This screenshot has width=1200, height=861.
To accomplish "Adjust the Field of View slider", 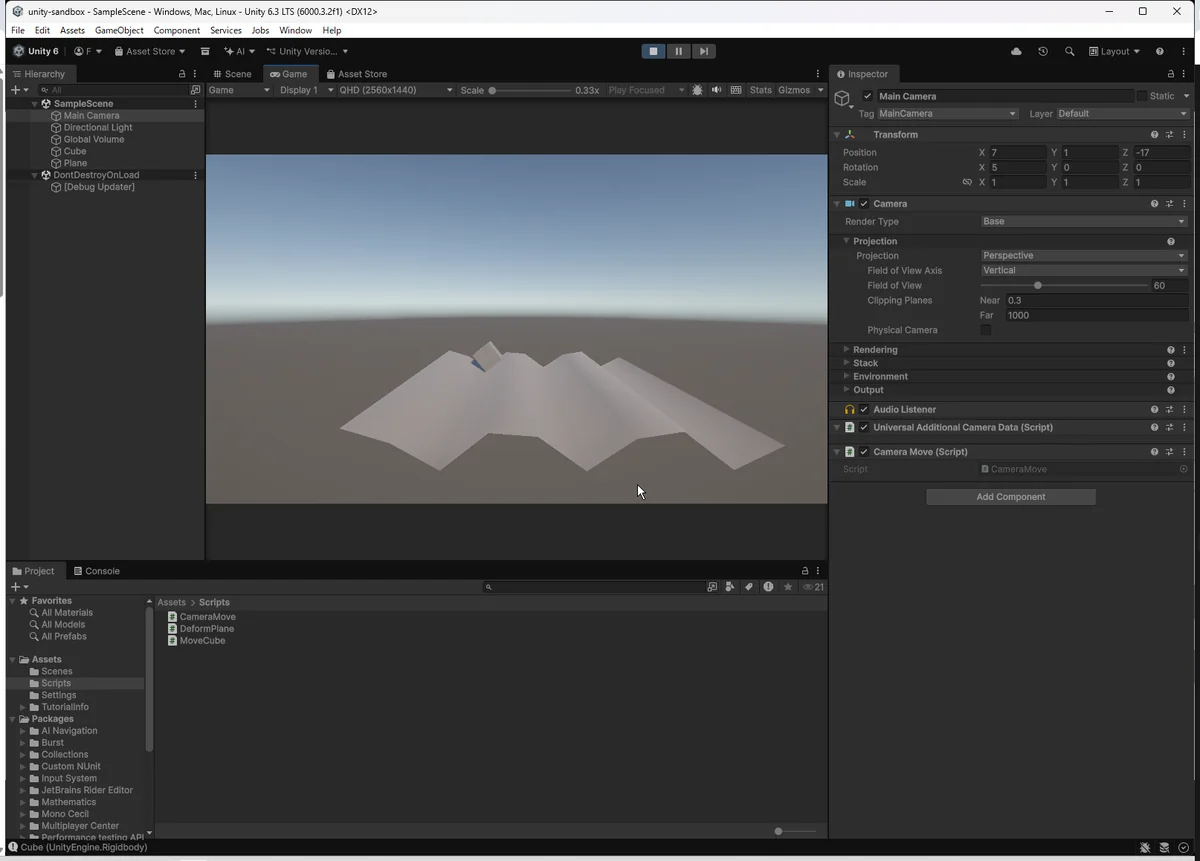I will click(1037, 286).
